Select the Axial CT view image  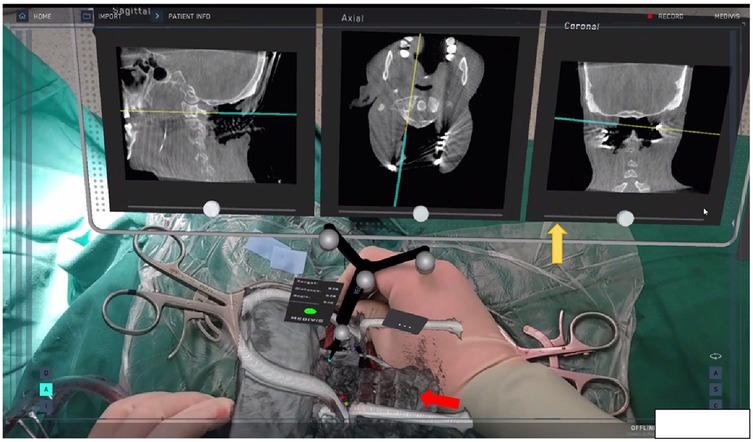[429, 119]
